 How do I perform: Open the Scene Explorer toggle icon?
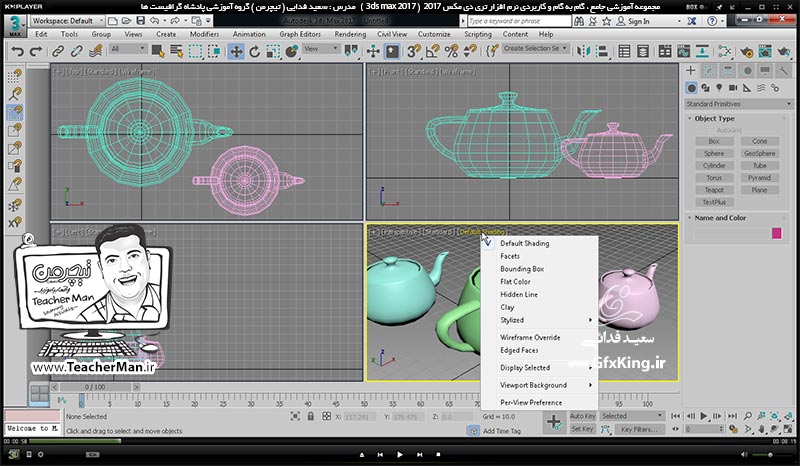[624, 52]
